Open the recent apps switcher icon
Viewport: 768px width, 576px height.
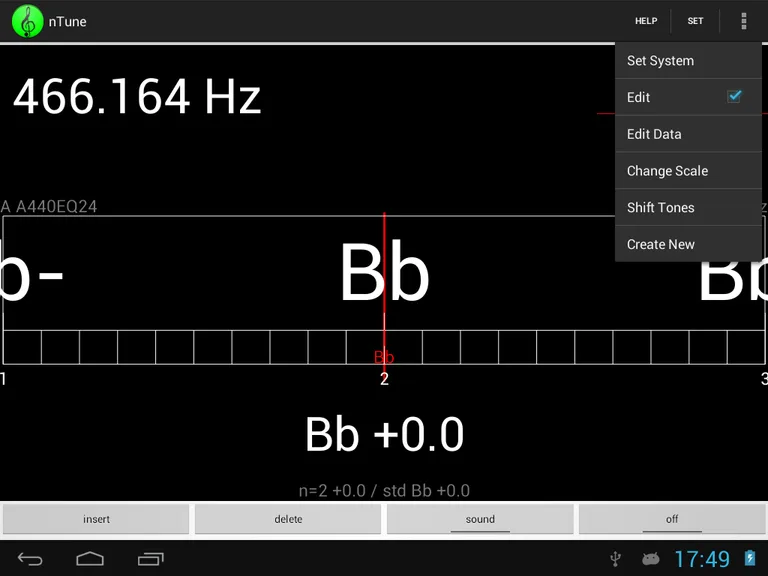(150, 558)
